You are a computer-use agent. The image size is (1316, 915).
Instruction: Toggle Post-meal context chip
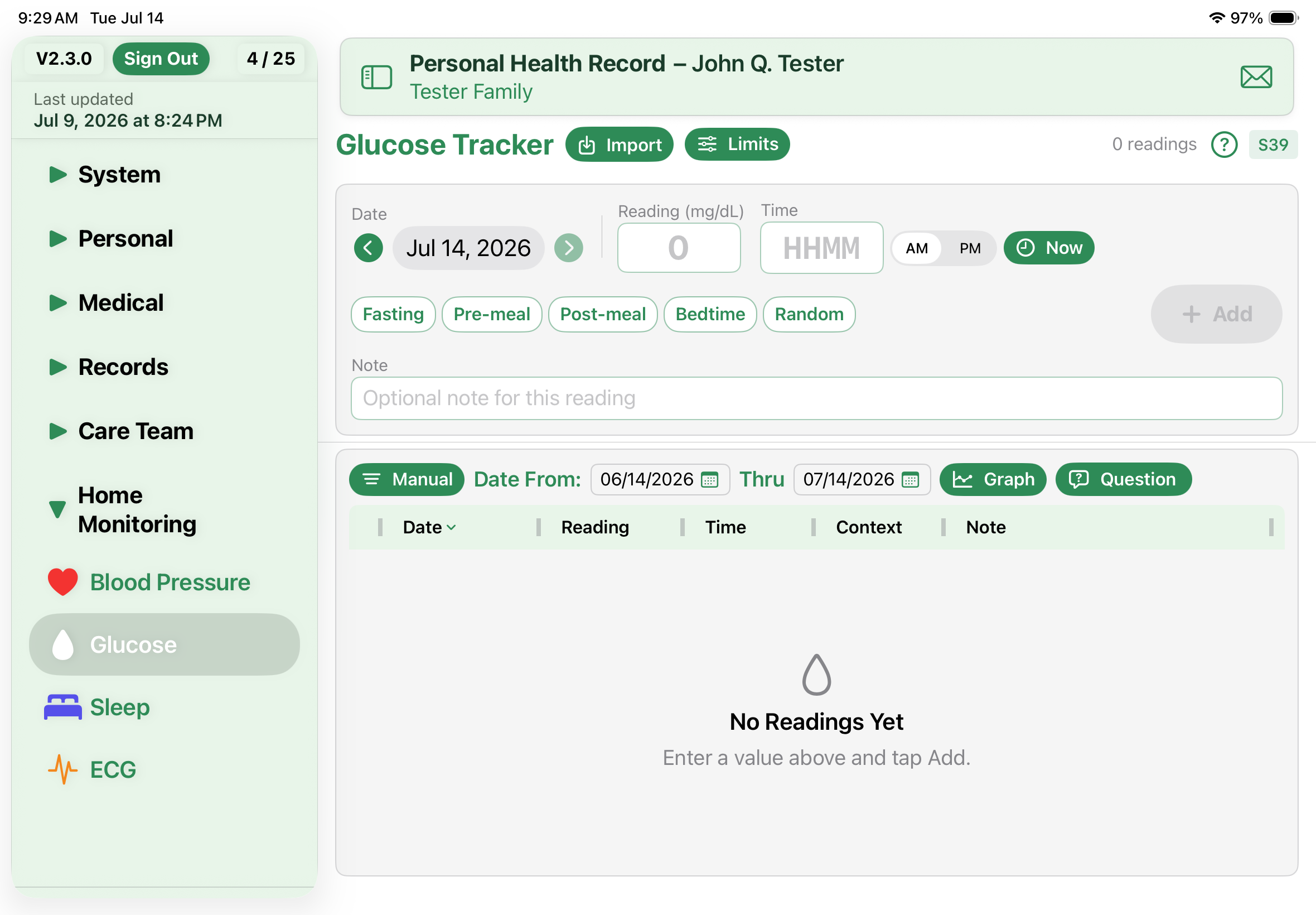coord(603,314)
